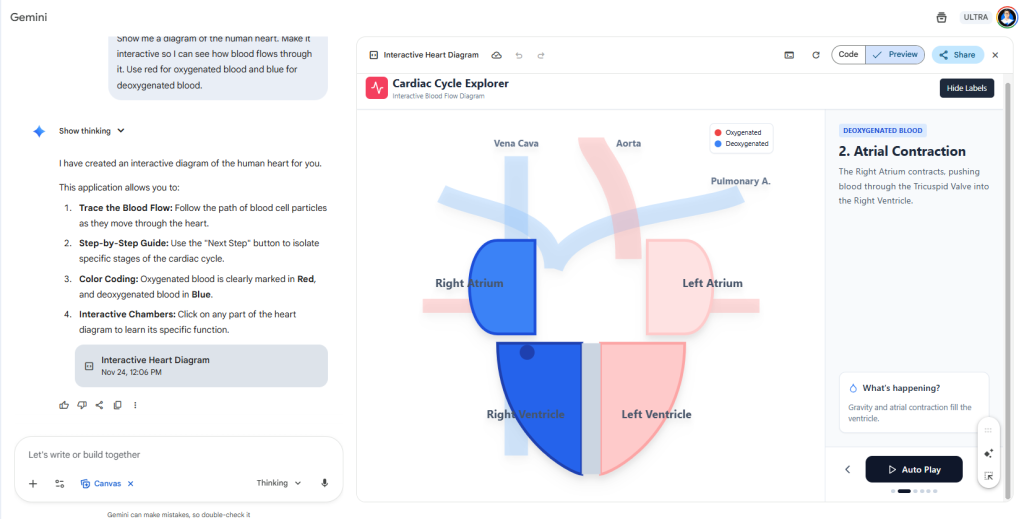Open the Interactive Heart Diagram file card
Viewport: 1024px width, 519px height.
[x=201, y=365]
